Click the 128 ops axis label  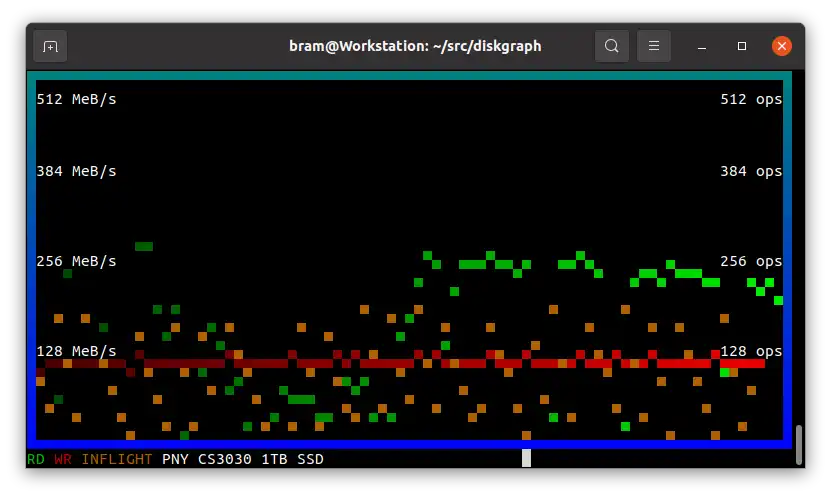point(751,351)
